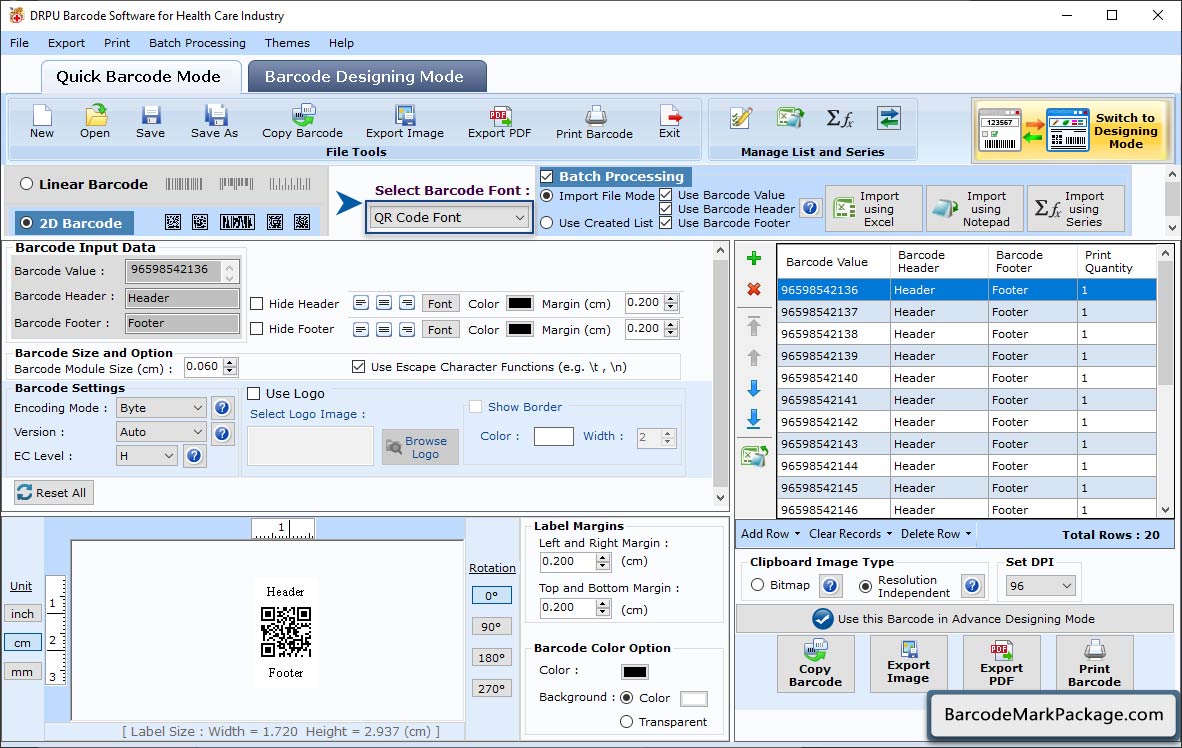1182x748 pixels.
Task: Switch to Barcode Designing Mode tab
Action: [x=366, y=76]
